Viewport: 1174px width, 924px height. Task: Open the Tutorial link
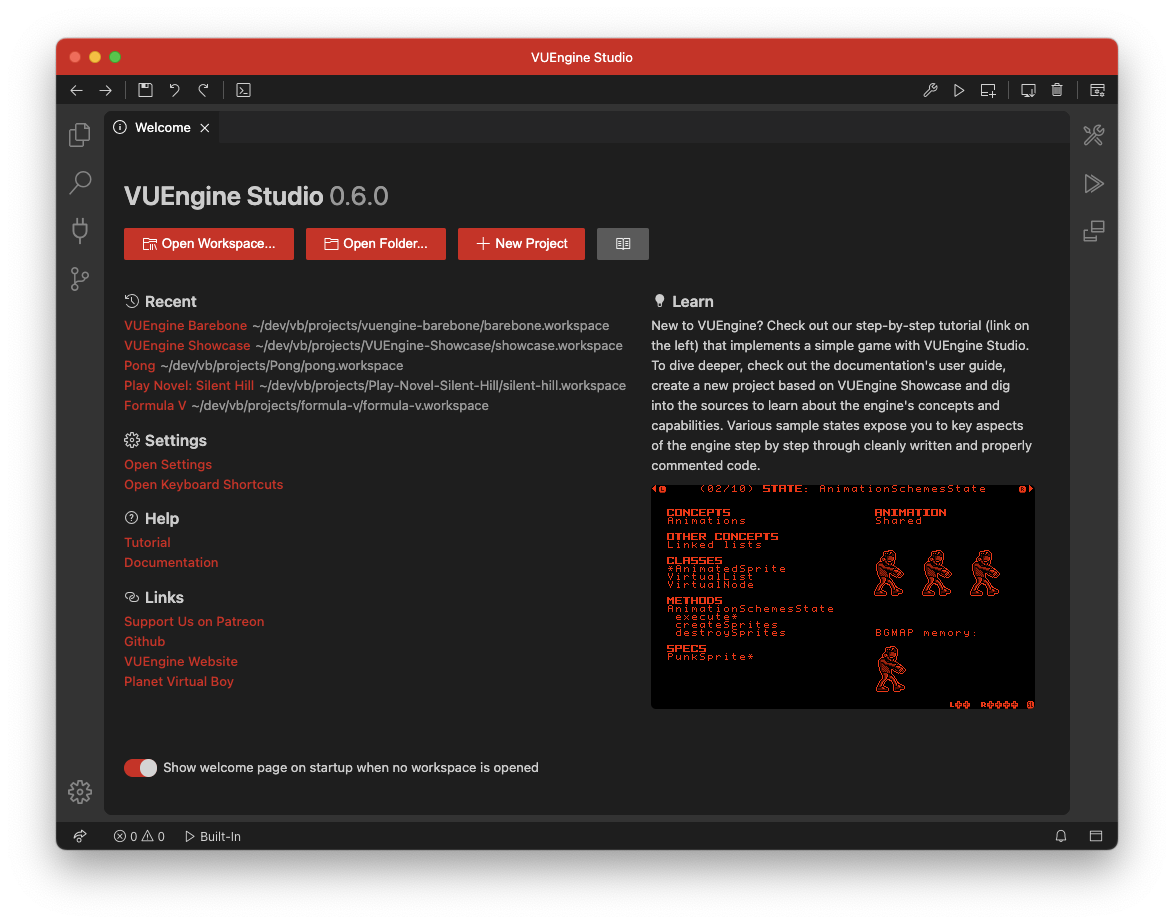coord(147,543)
